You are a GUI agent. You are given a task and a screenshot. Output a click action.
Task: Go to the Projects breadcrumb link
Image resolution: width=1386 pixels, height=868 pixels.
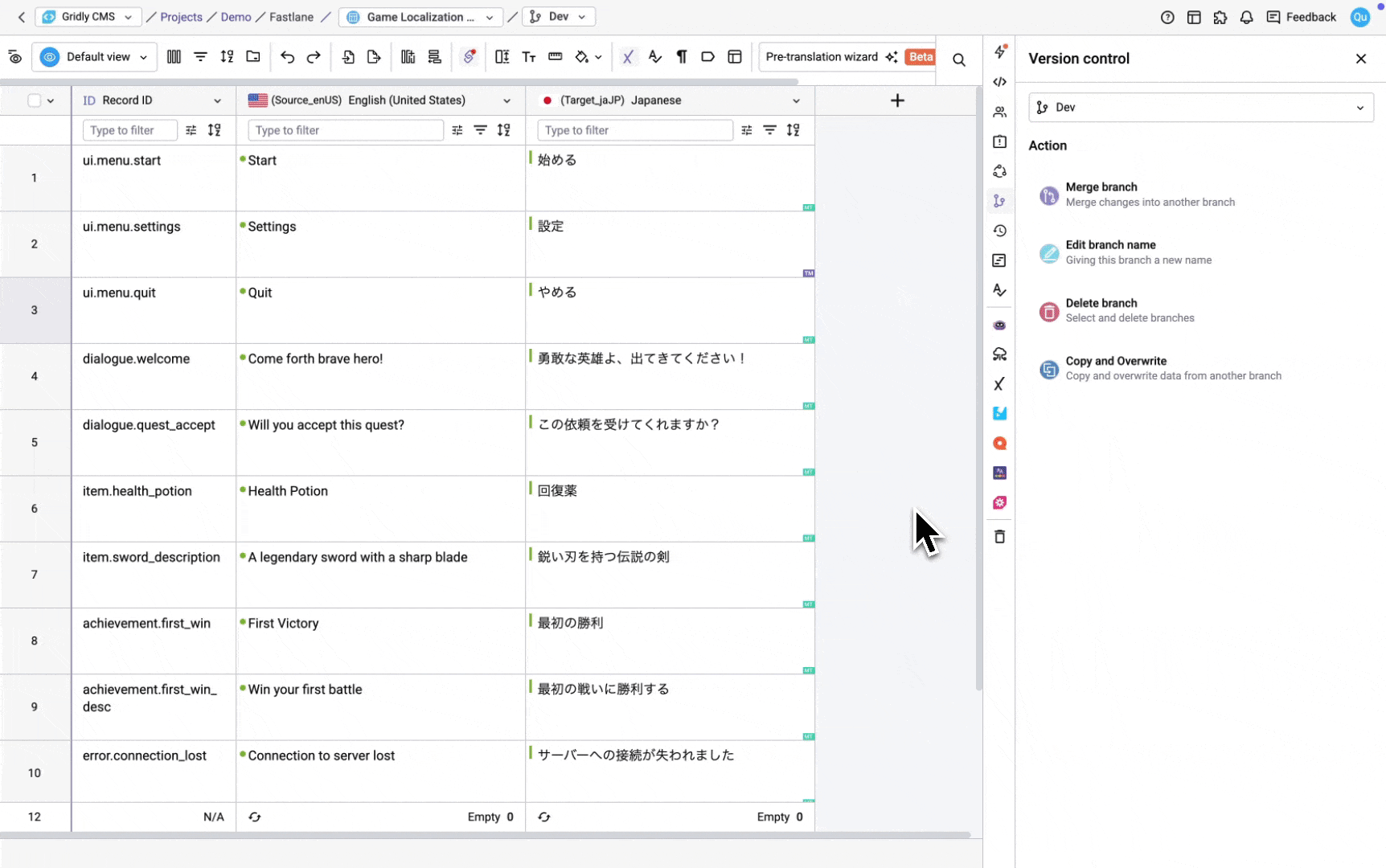pos(181,17)
